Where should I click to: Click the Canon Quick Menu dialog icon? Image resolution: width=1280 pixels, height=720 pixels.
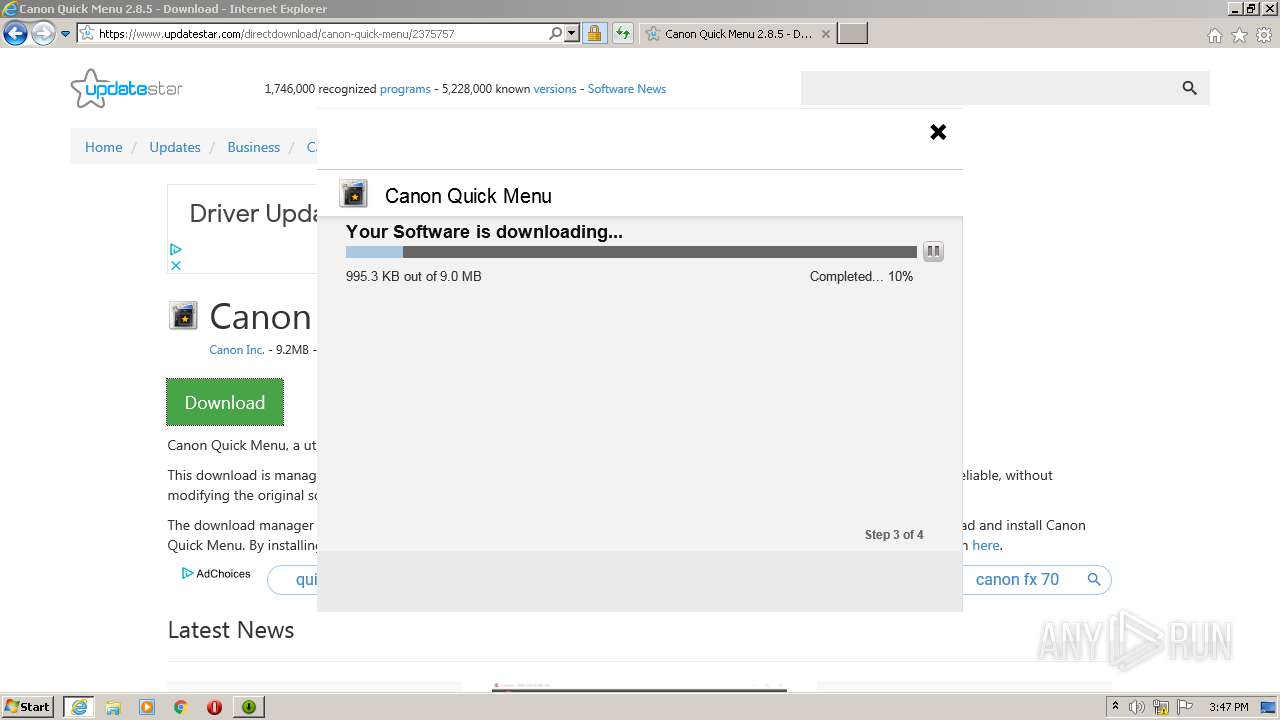[x=354, y=194]
